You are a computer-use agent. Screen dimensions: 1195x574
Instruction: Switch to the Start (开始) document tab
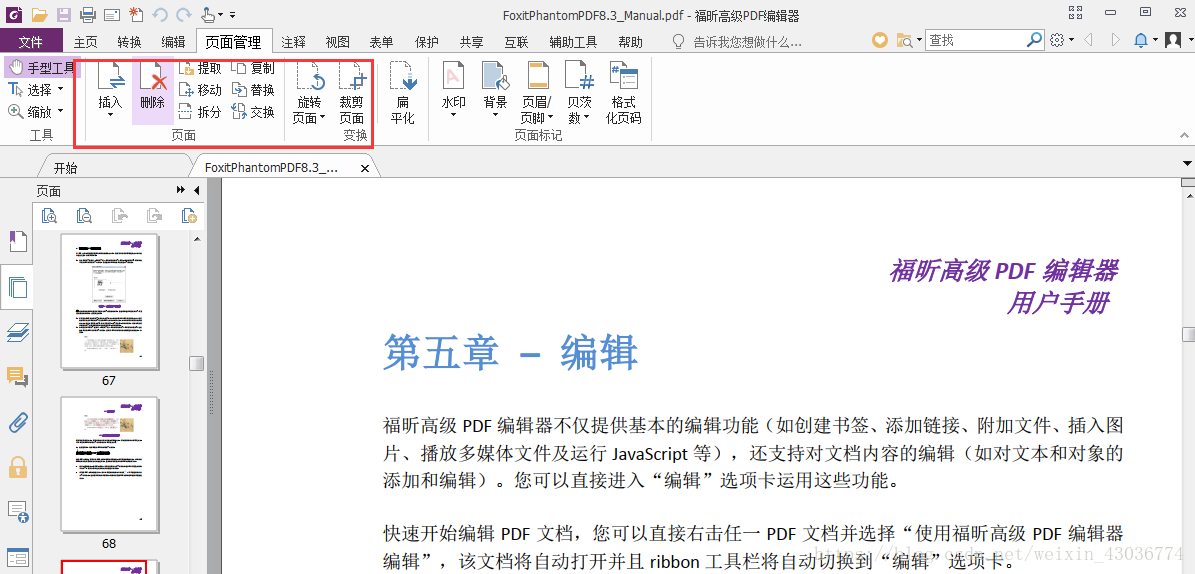[66, 168]
